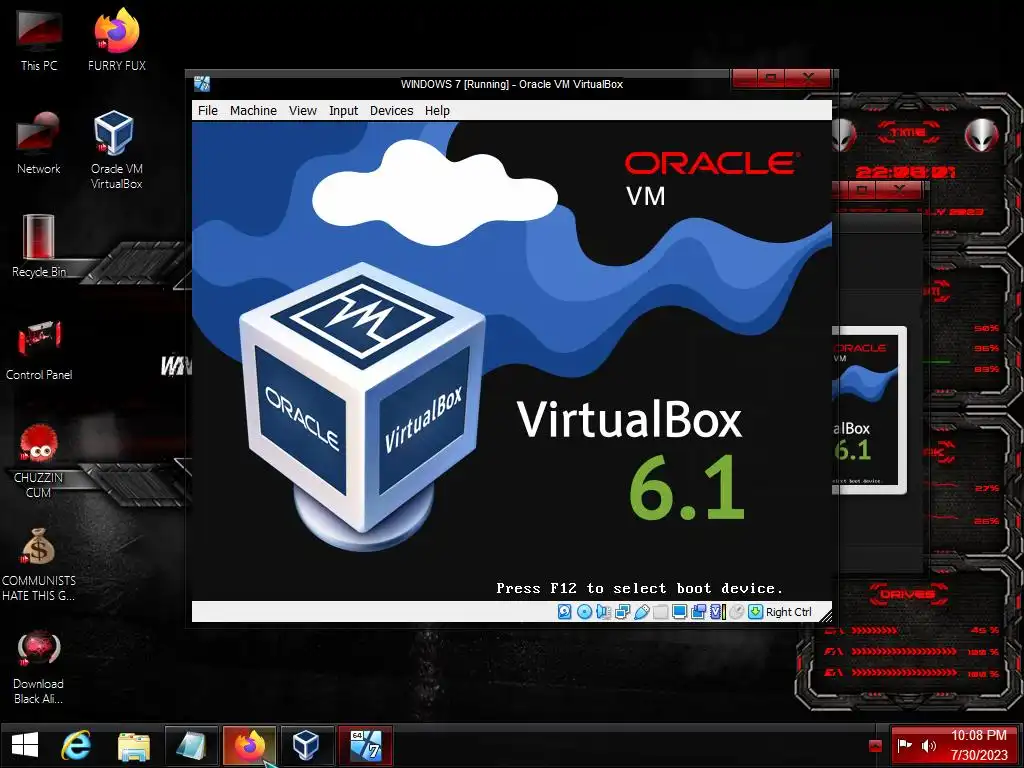Click the optical disc status icon
This screenshot has width=1024, height=768.
(x=584, y=612)
